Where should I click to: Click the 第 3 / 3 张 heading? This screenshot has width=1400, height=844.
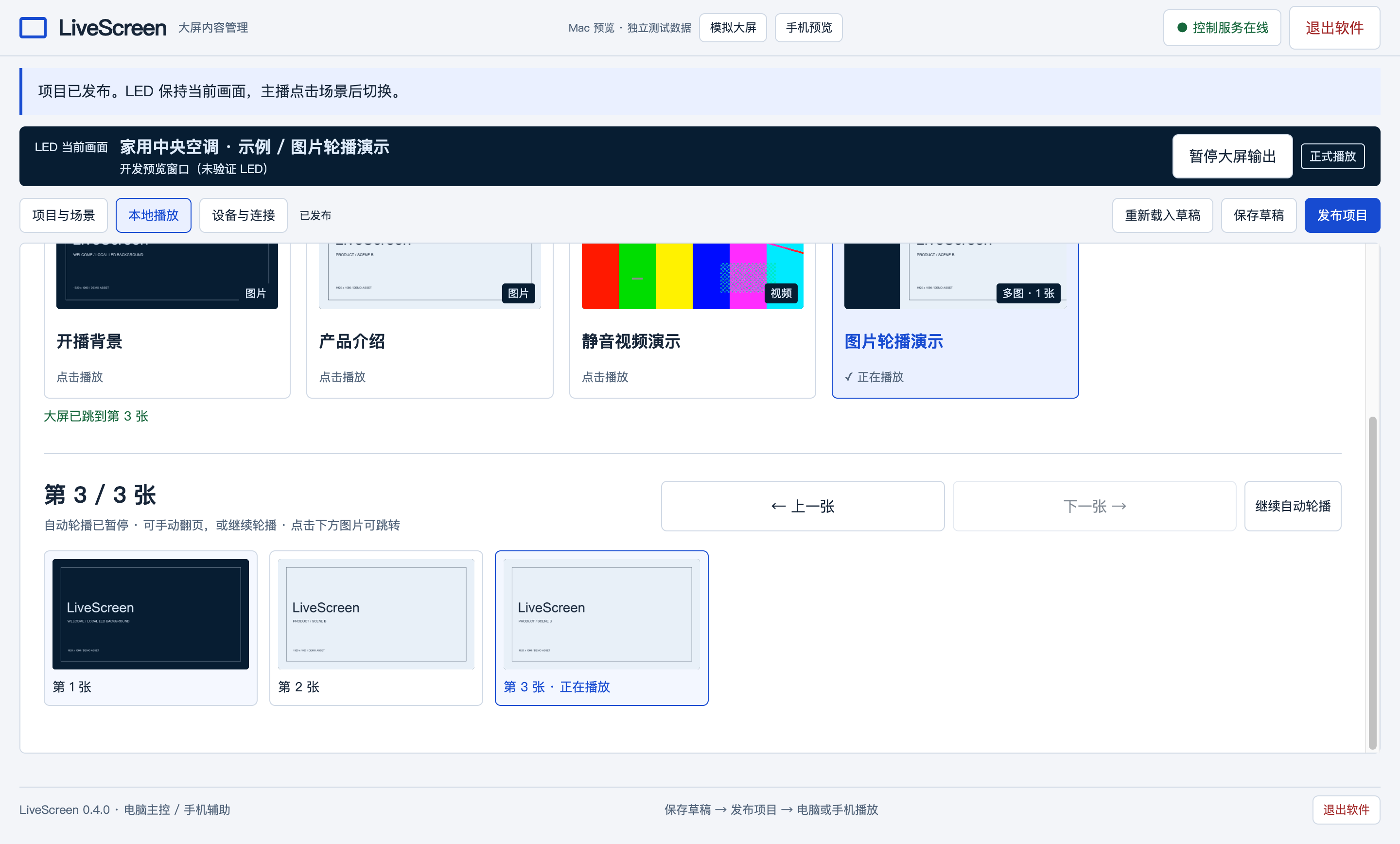point(100,494)
